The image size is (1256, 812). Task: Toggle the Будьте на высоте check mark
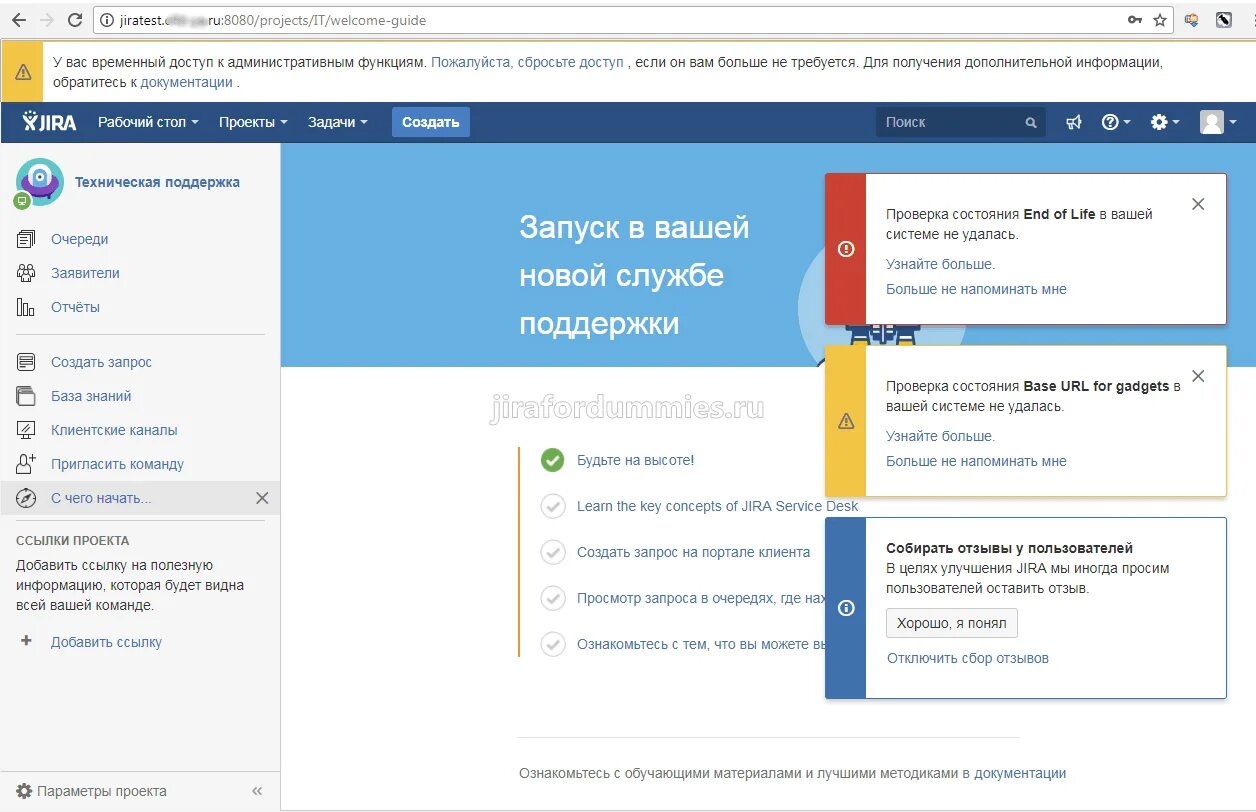[x=553, y=460]
